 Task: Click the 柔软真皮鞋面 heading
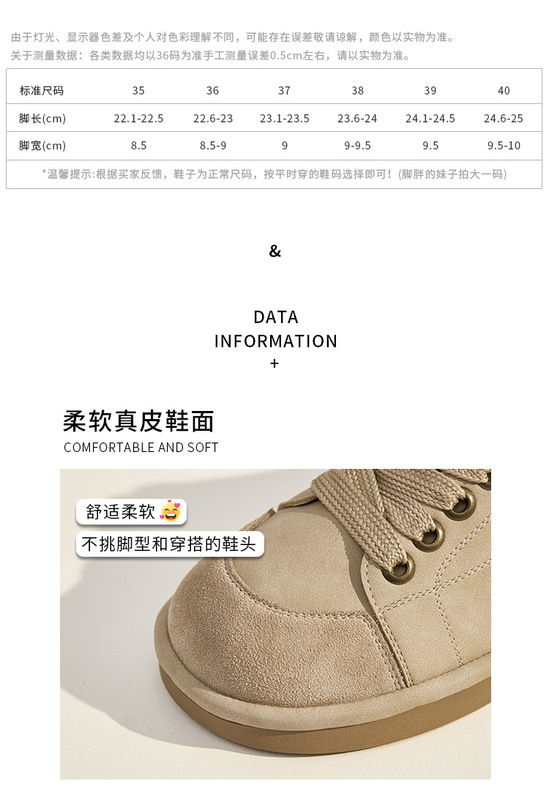point(138,421)
